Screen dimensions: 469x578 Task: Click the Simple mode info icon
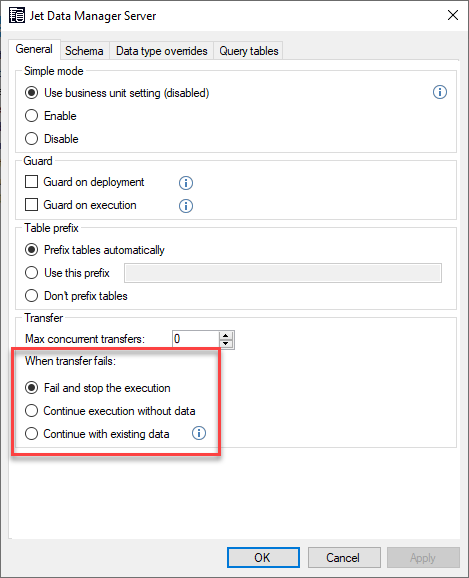(440, 92)
